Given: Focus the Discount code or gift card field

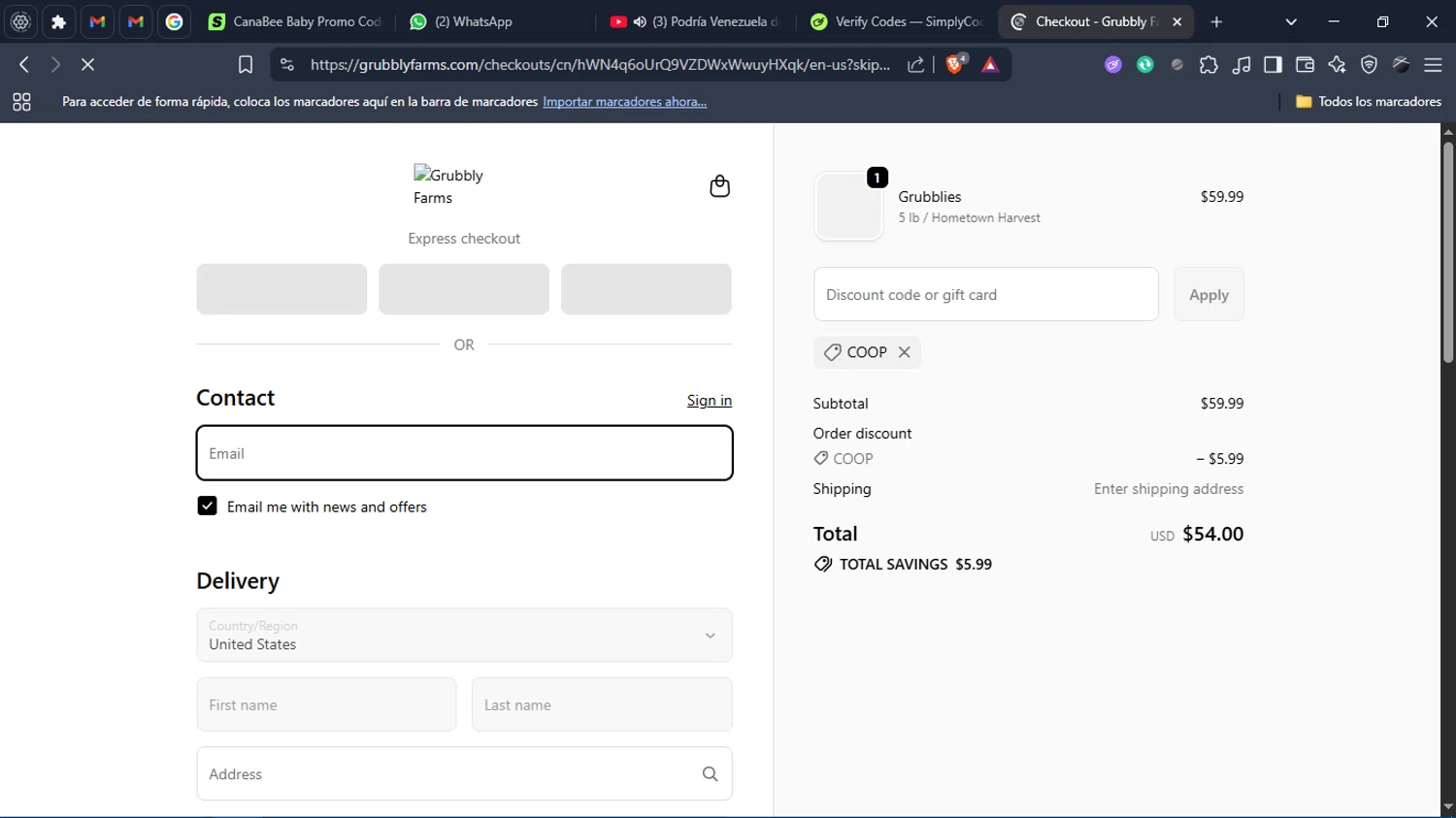Looking at the screenshot, I should click(x=985, y=294).
